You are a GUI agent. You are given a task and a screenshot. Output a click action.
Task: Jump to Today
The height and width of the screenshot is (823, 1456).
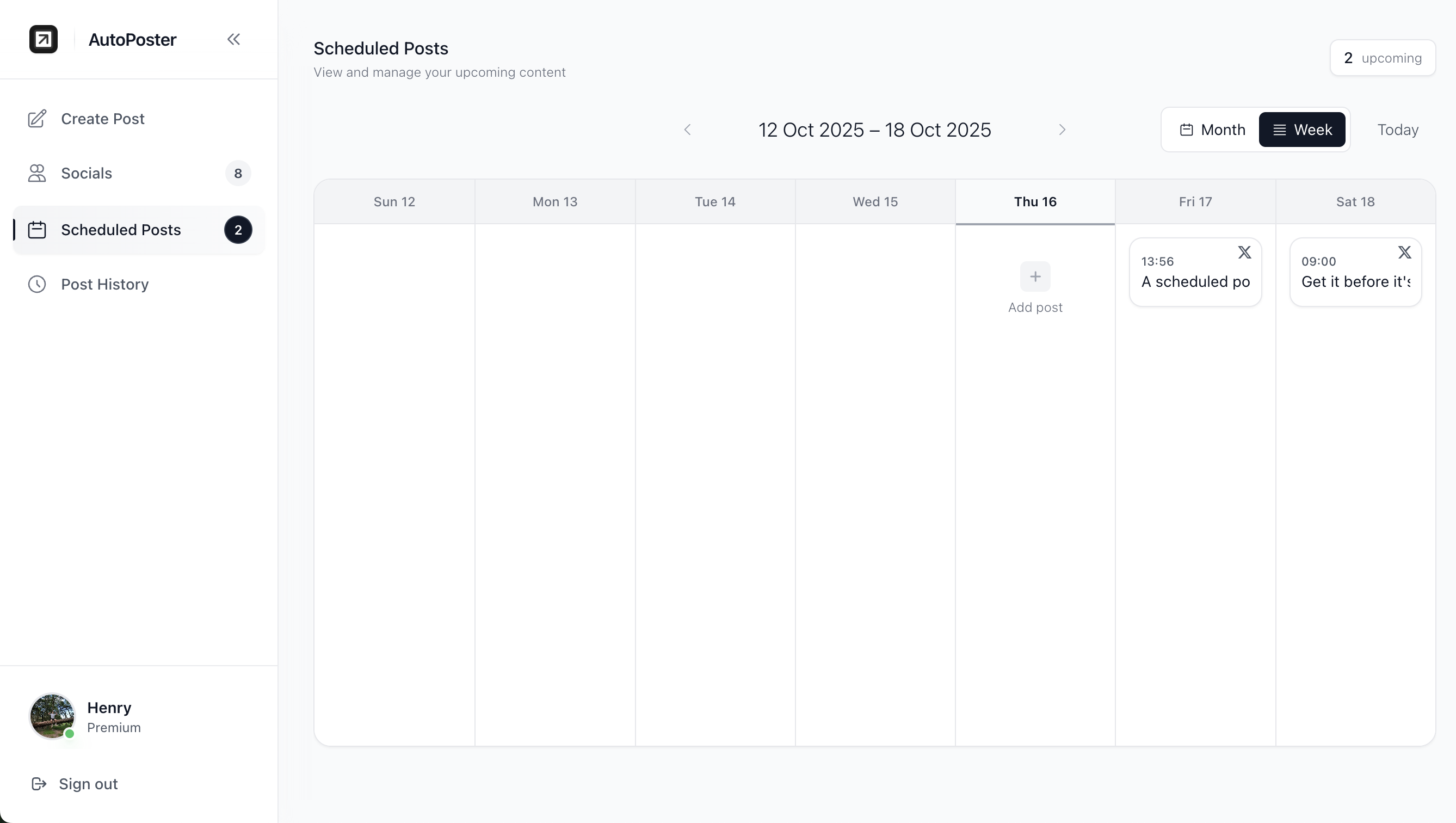[1397, 130]
